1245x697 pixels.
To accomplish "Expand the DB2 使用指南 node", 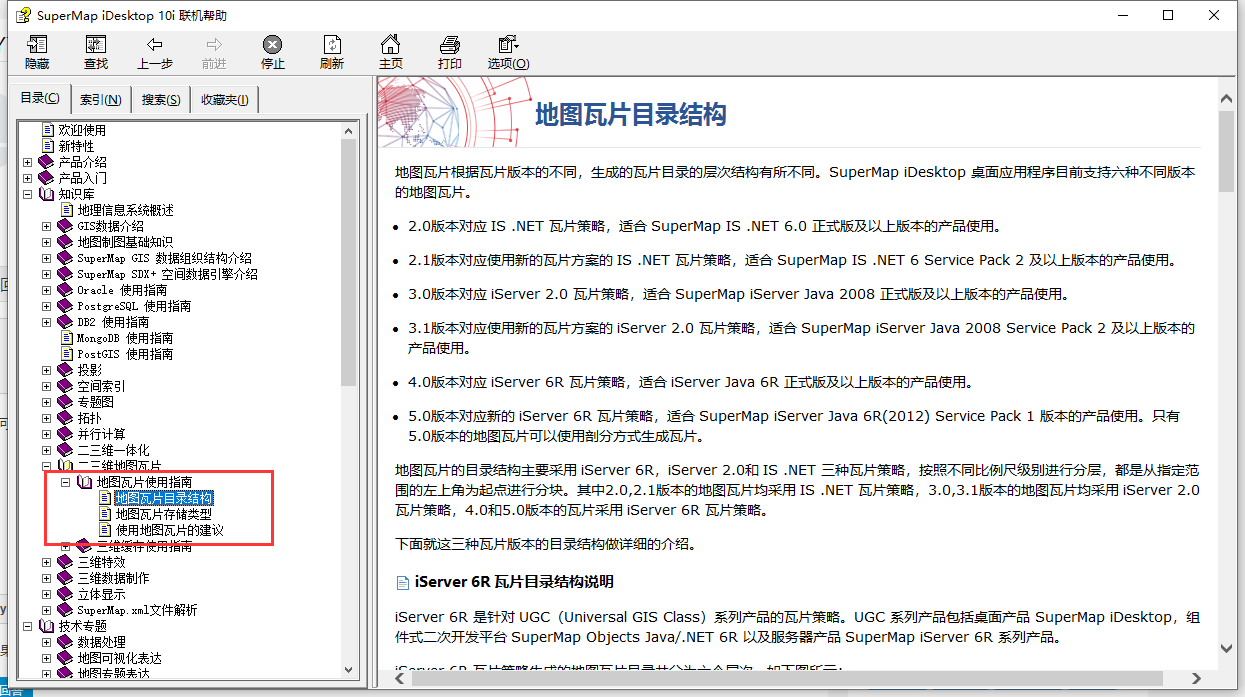I will (47, 322).
